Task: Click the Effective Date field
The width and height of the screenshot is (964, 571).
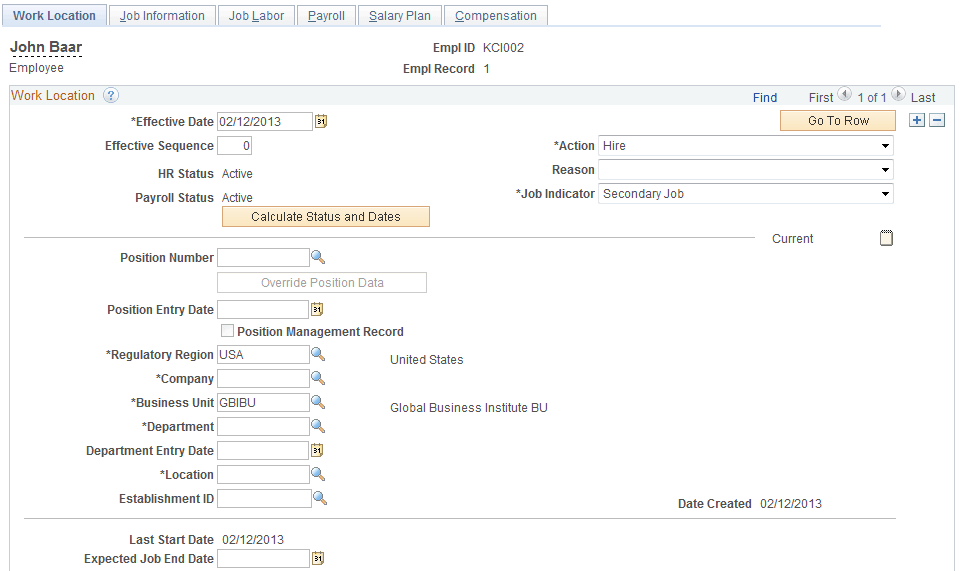Action: click(265, 121)
